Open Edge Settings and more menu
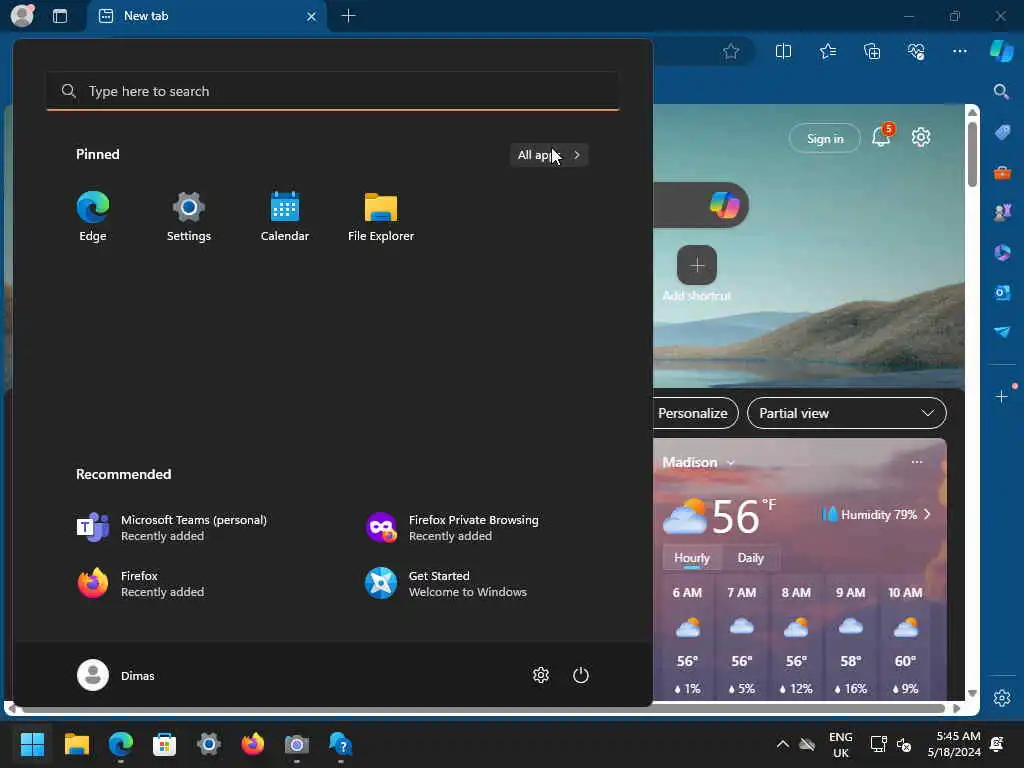The width and height of the screenshot is (1024, 768). coord(959,51)
